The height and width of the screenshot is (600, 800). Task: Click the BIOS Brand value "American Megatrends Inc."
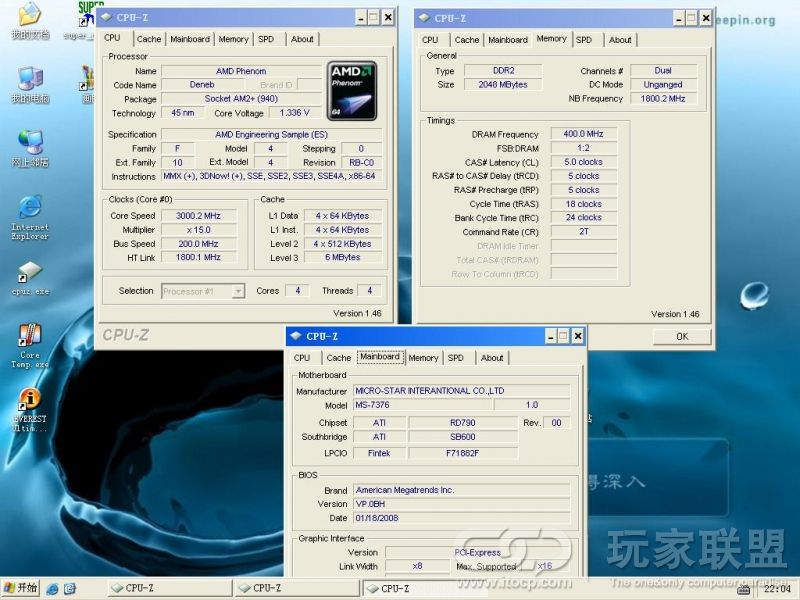coord(462,490)
